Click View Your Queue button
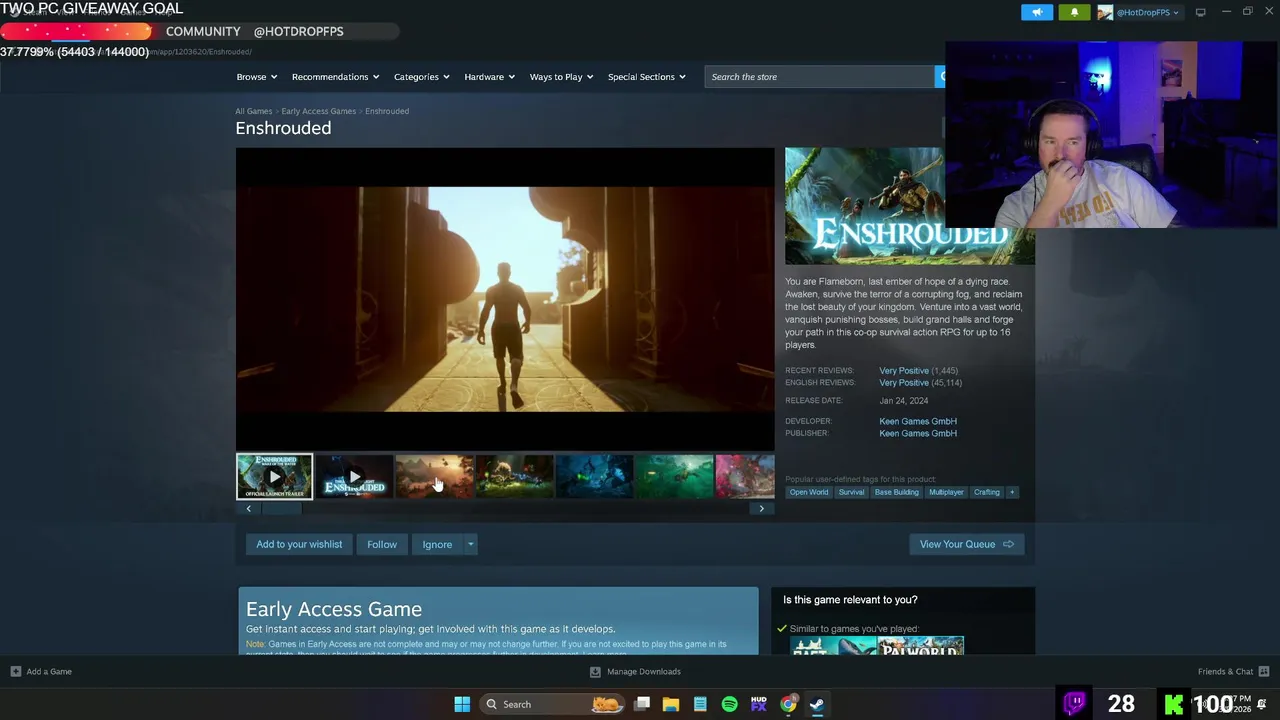The height and width of the screenshot is (720, 1280). click(967, 544)
